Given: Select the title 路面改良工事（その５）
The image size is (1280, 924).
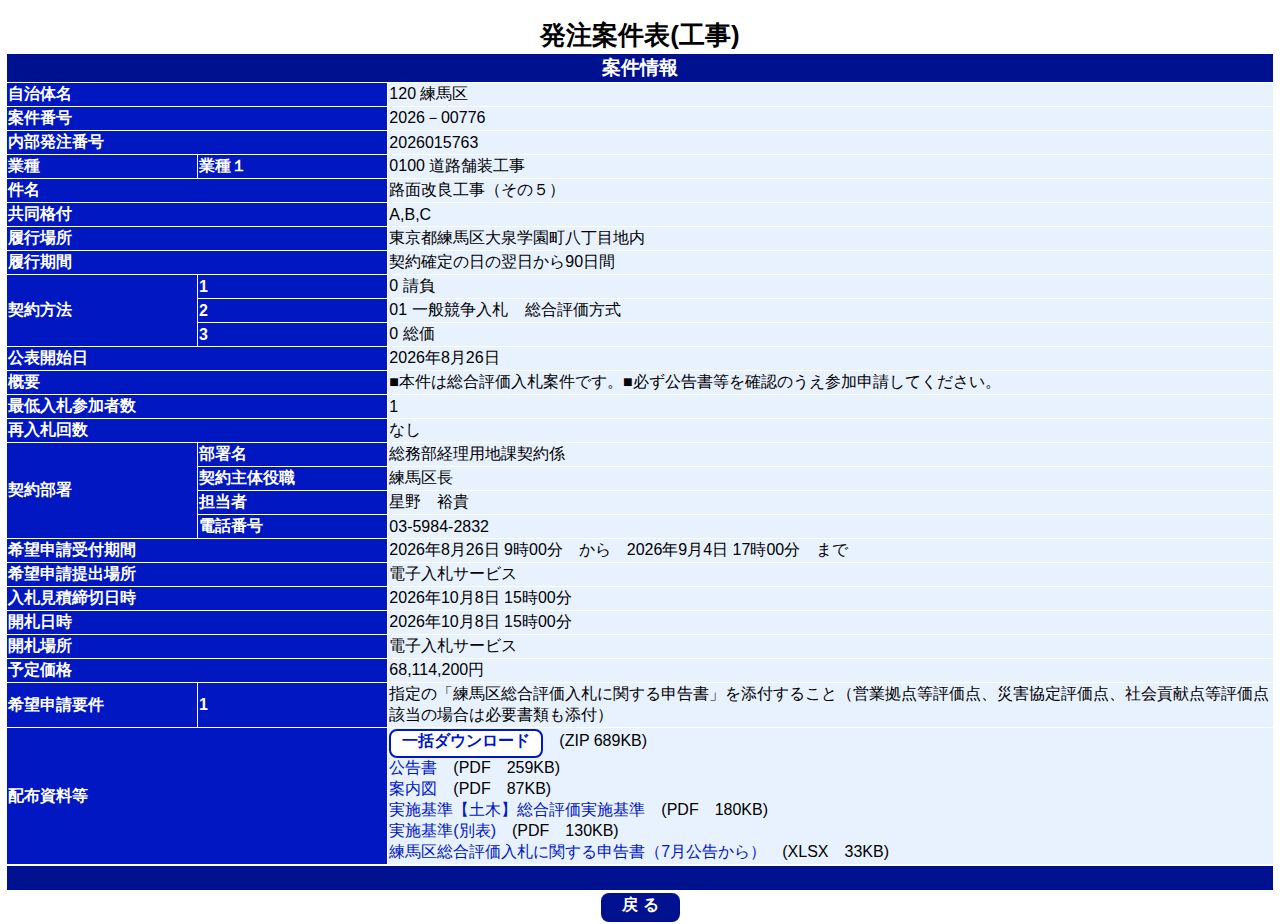Looking at the screenshot, I should tap(472, 190).
